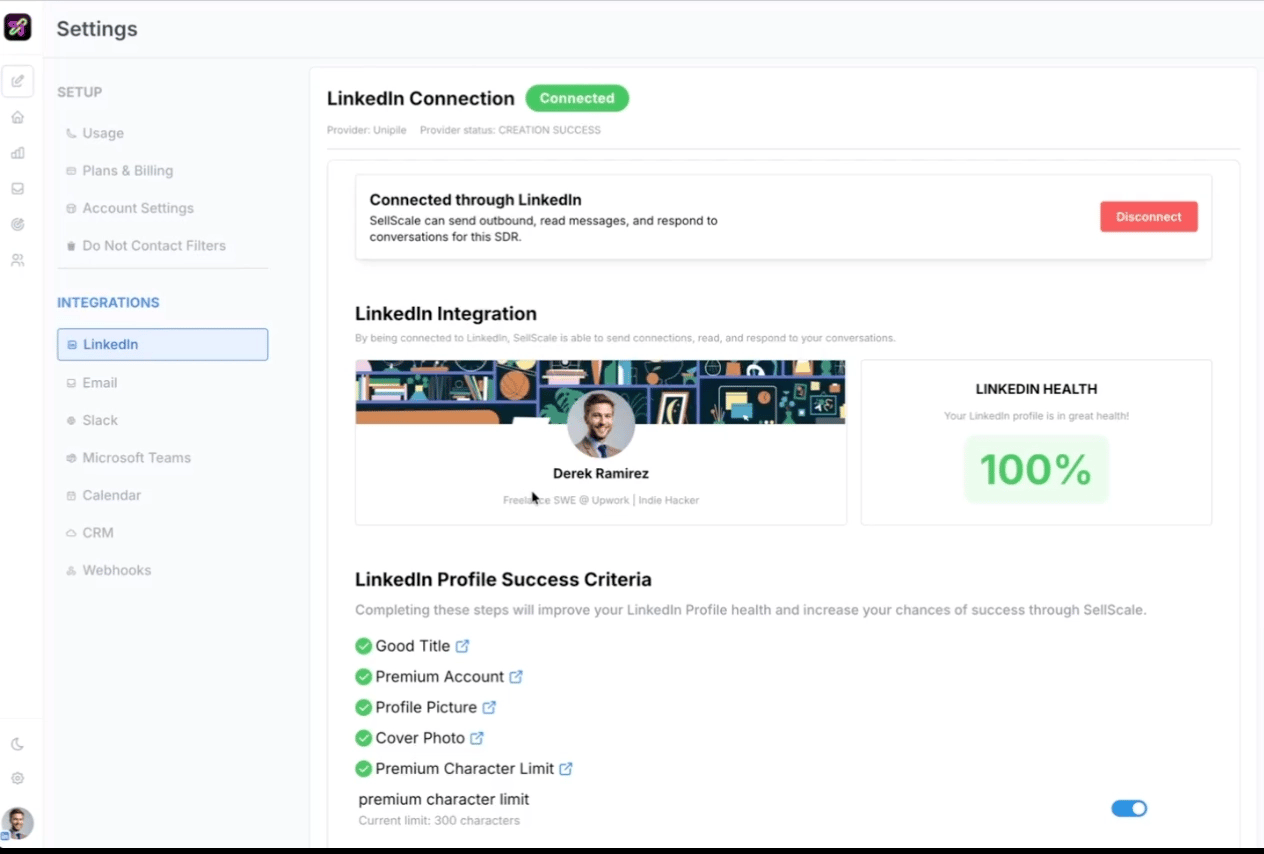Click the Derek Ramirez name text
Image resolution: width=1264 pixels, height=854 pixels.
(601, 474)
